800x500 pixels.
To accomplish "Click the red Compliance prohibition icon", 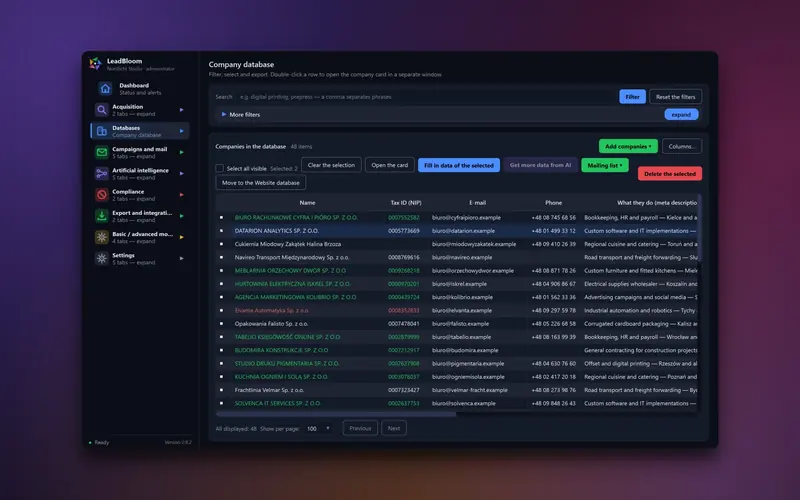I will 102,195.
